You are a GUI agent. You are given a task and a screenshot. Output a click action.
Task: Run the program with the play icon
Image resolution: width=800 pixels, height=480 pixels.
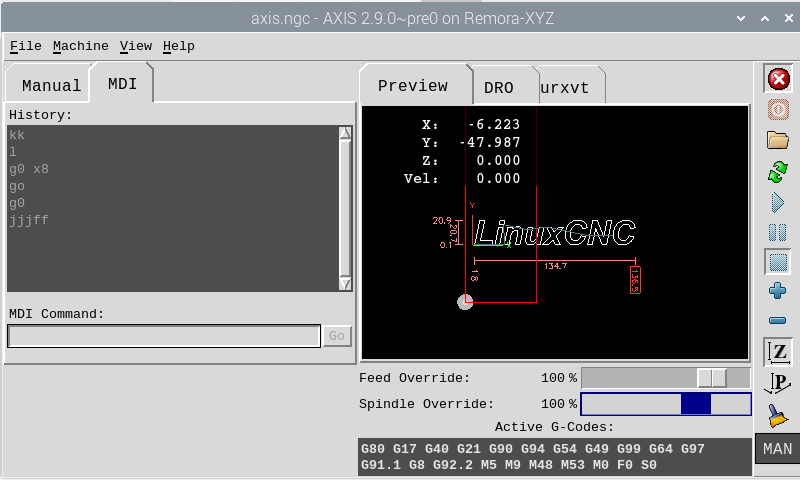[778, 203]
